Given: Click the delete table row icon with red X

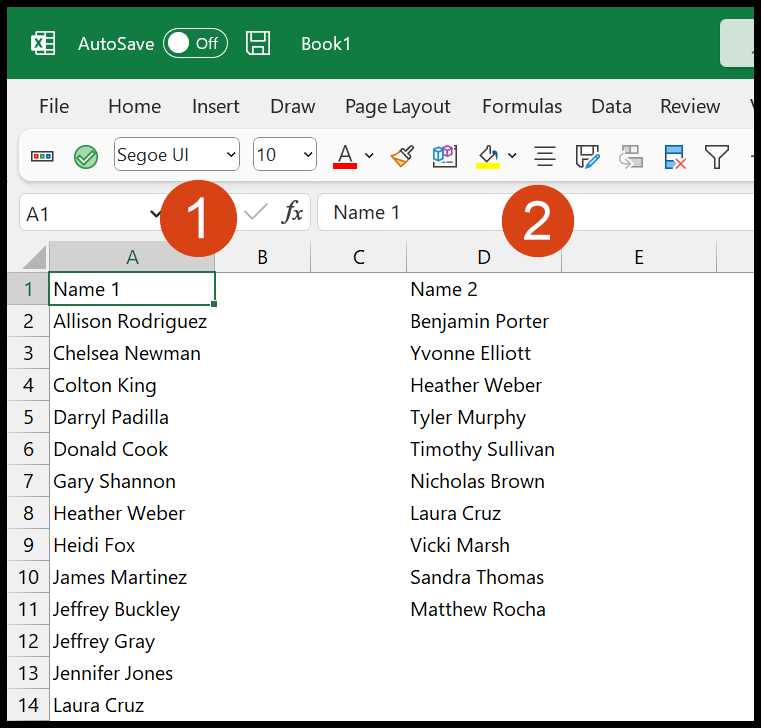Looking at the screenshot, I should [x=674, y=156].
